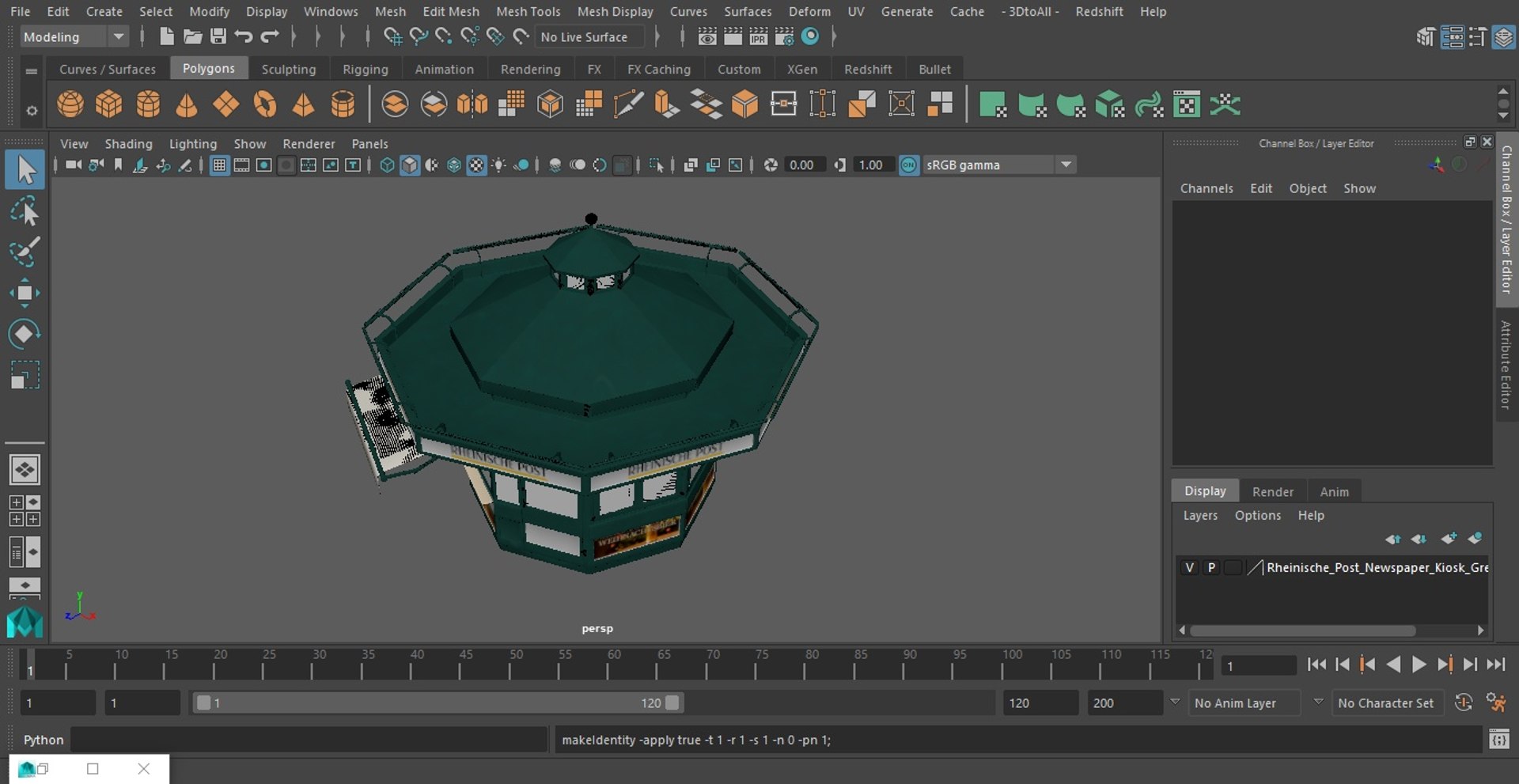Open the shelf tab list menu button

(x=32, y=70)
